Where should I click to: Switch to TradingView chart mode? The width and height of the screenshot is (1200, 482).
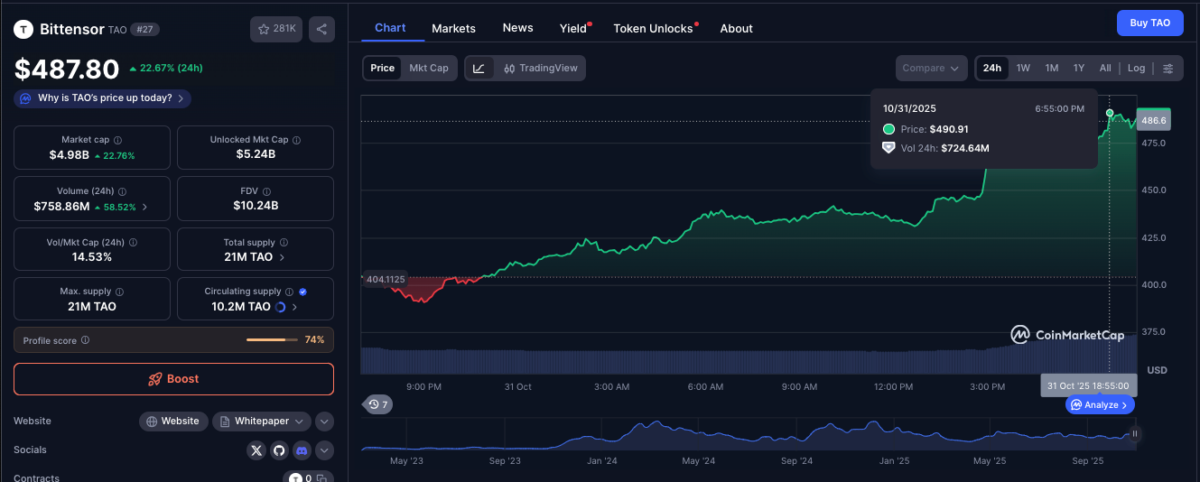pyautogui.click(x=541, y=68)
